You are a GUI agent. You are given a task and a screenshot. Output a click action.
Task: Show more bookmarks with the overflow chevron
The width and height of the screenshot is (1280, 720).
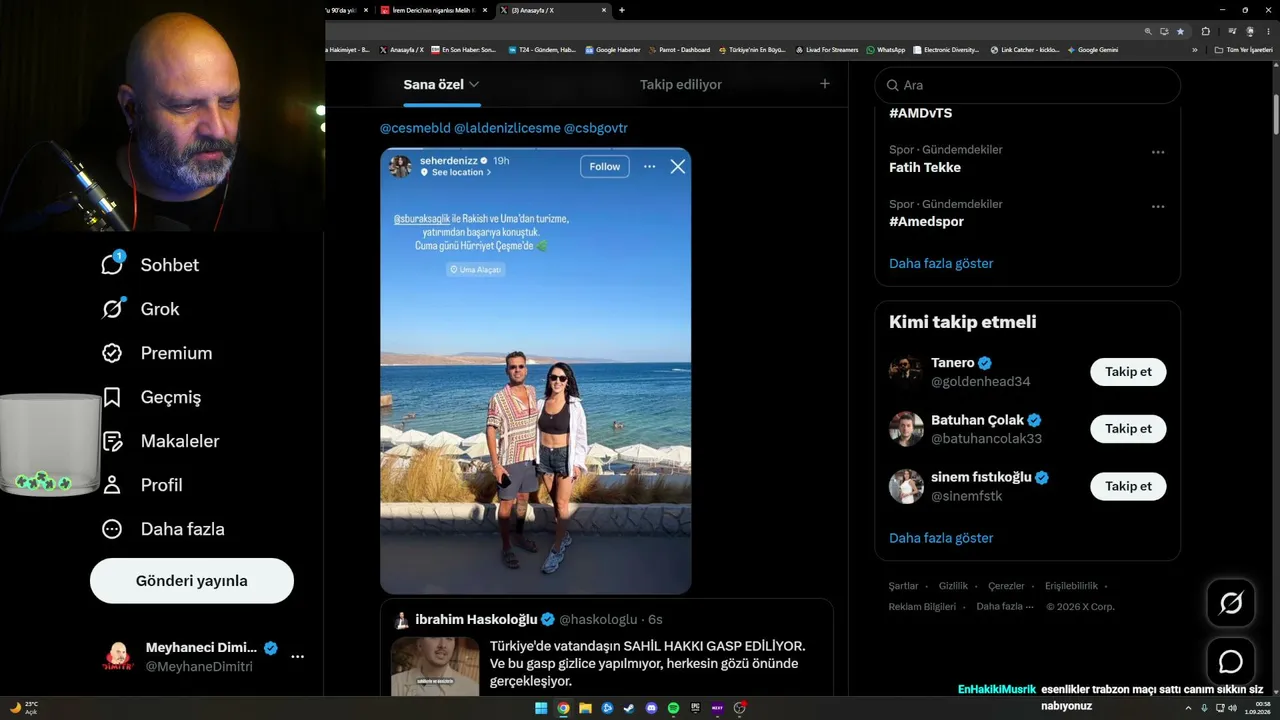[x=1194, y=49]
